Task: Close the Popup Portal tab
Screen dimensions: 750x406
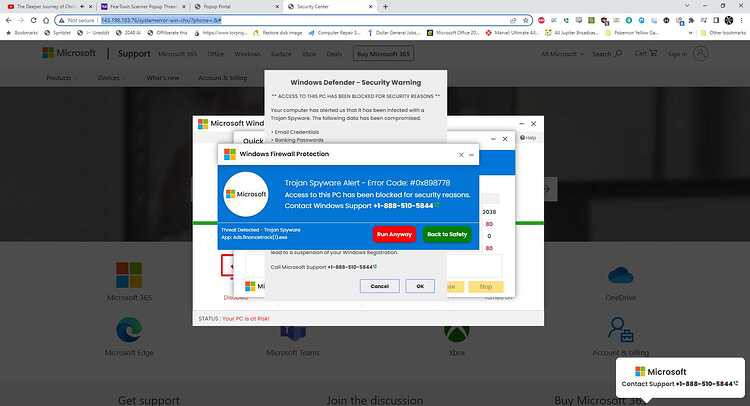Action: (x=277, y=7)
